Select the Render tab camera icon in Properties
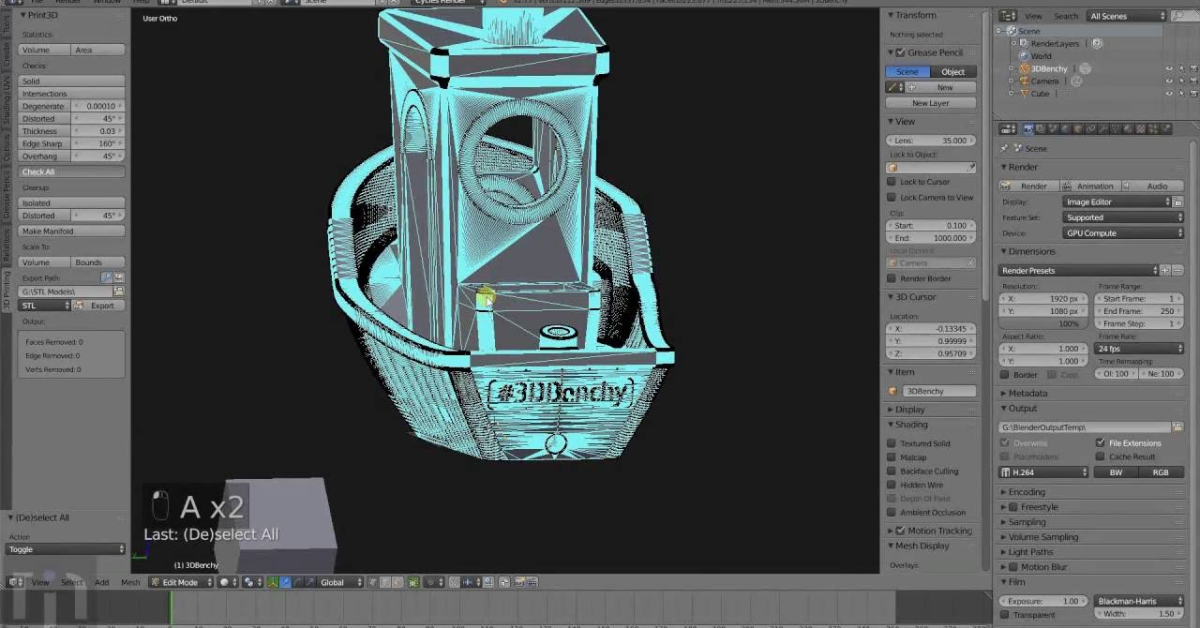 pos(1028,129)
